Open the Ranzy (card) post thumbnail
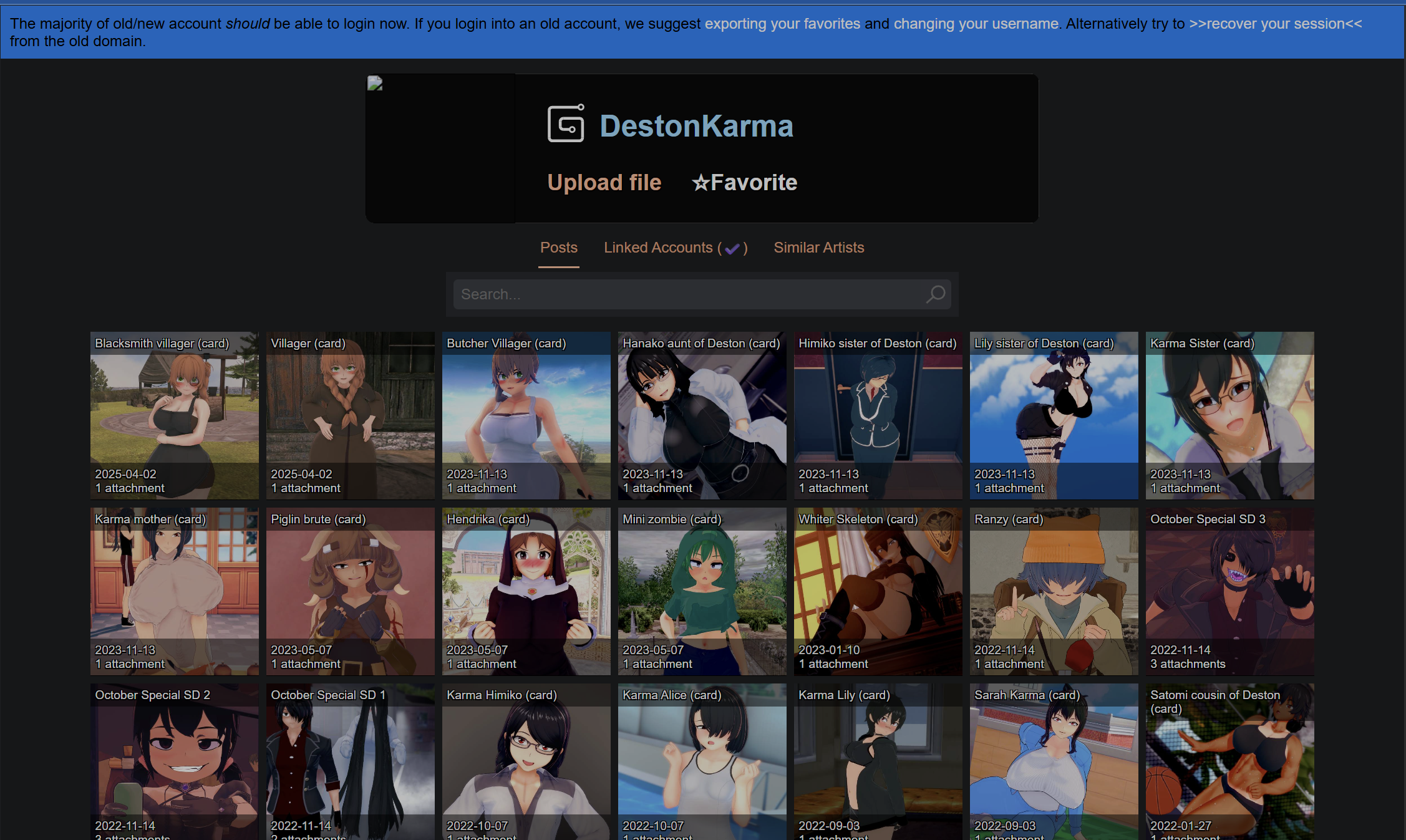Image resolution: width=1406 pixels, height=840 pixels. [1054, 591]
